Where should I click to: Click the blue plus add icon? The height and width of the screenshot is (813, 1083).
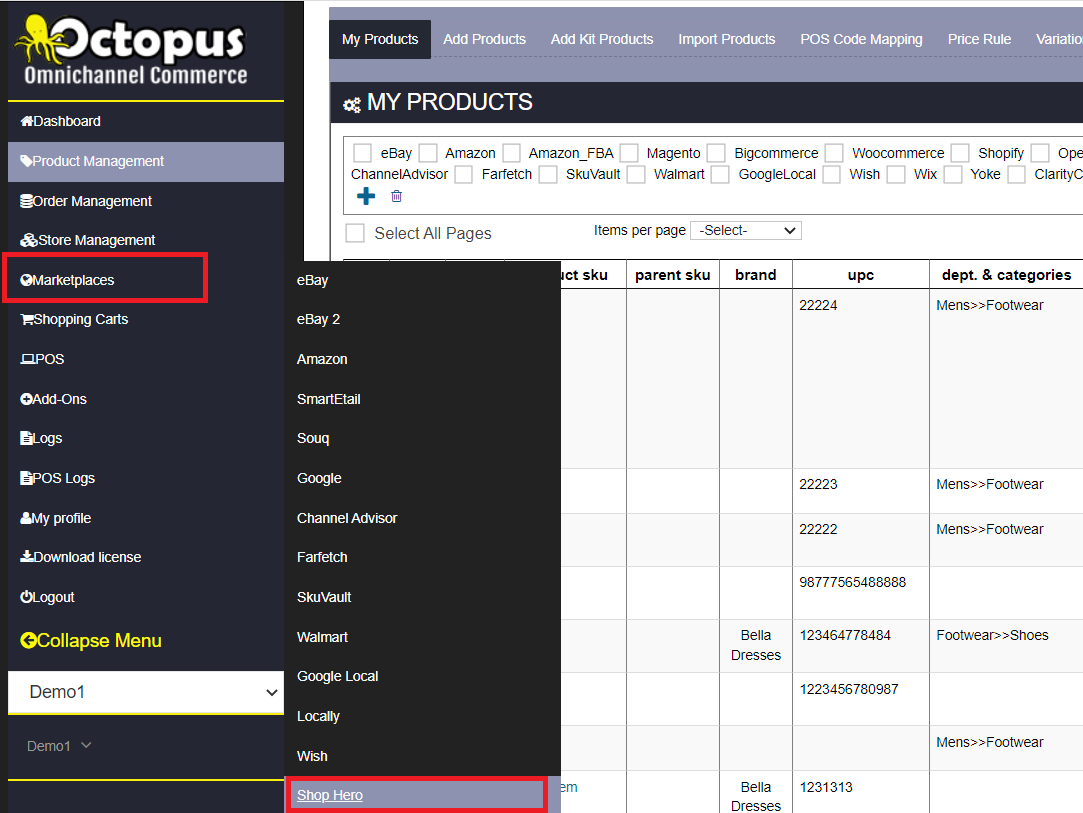(x=366, y=196)
